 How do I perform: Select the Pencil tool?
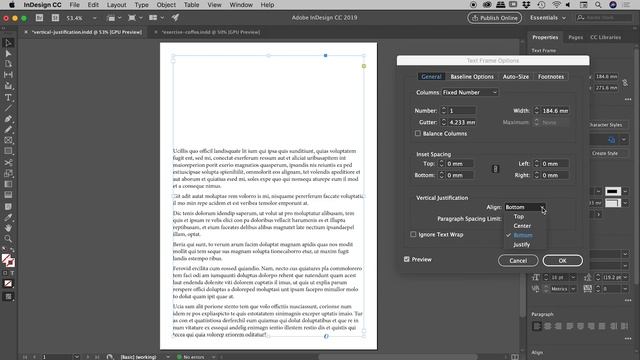click(x=8, y=129)
